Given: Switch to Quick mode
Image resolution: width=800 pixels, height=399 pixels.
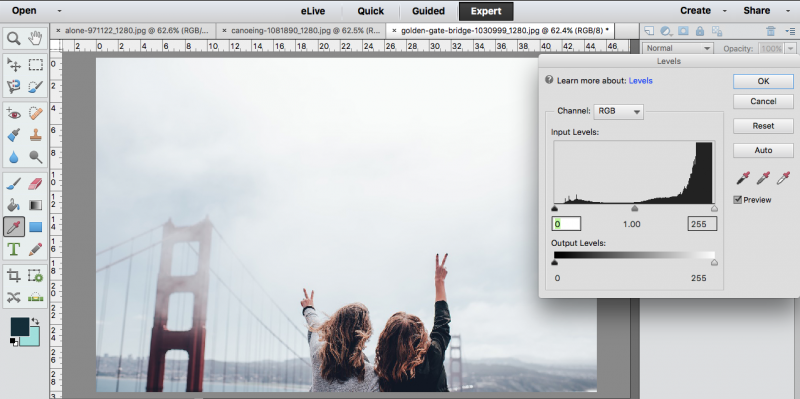Looking at the screenshot, I should coord(370,11).
